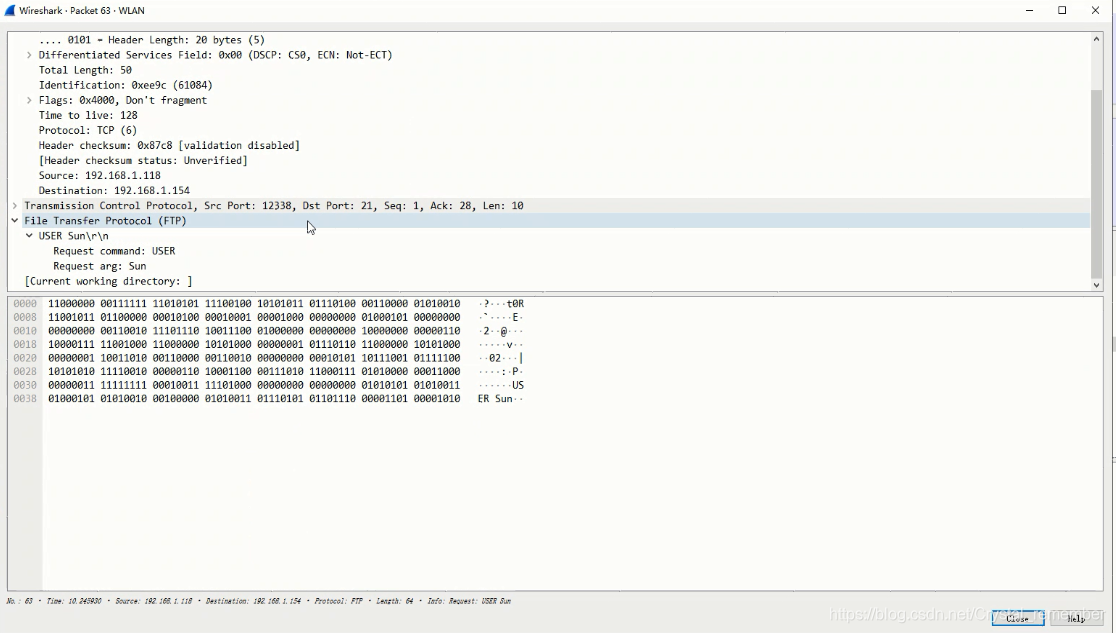Expand the Flags: 0x4000 row
This screenshot has height=633, width=1116.
click(x=29, y=100)
